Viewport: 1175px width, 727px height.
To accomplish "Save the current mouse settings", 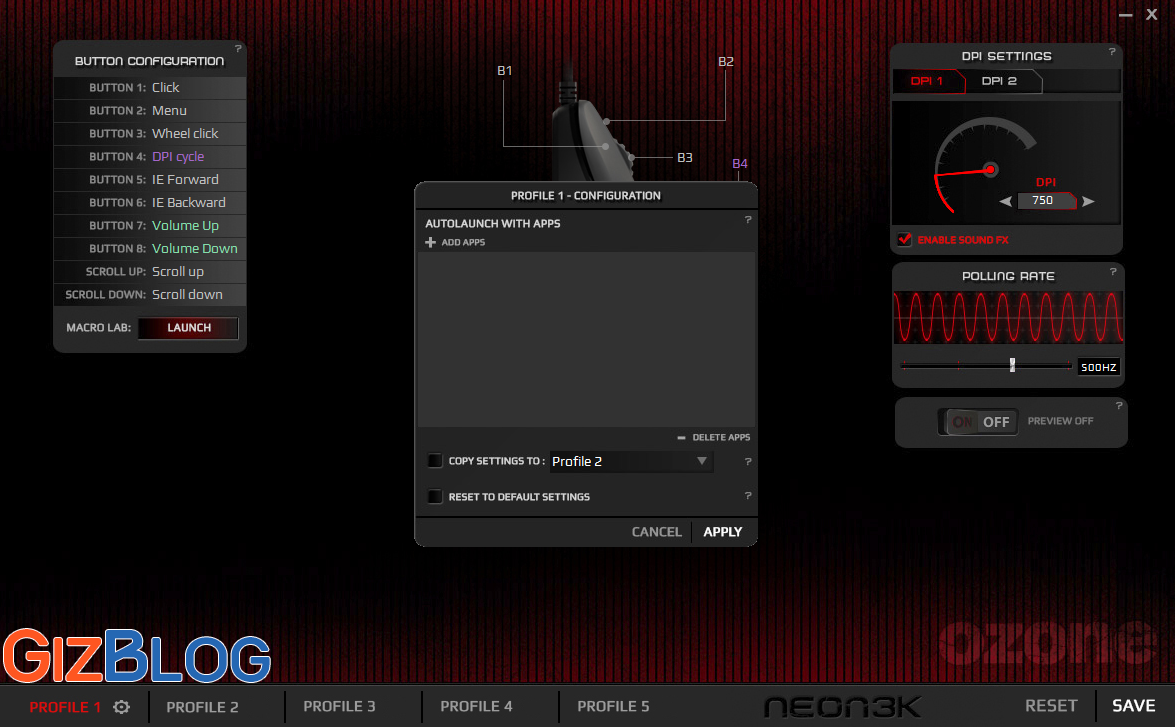I will tap(1134, 706).
